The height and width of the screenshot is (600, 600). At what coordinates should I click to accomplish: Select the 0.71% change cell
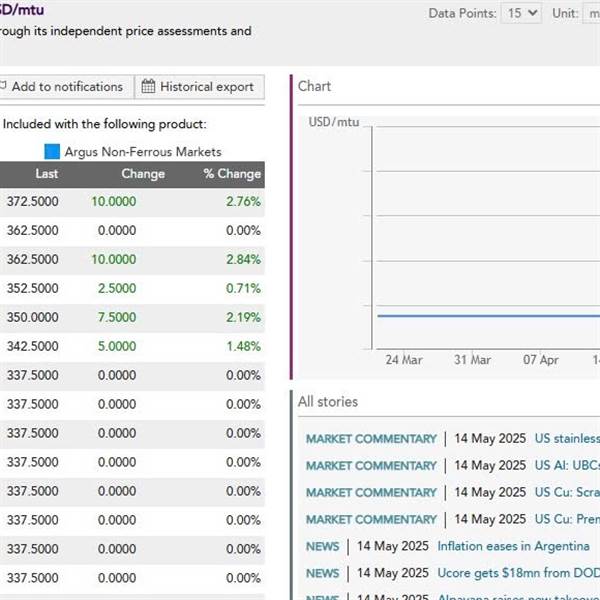[243, 289]
